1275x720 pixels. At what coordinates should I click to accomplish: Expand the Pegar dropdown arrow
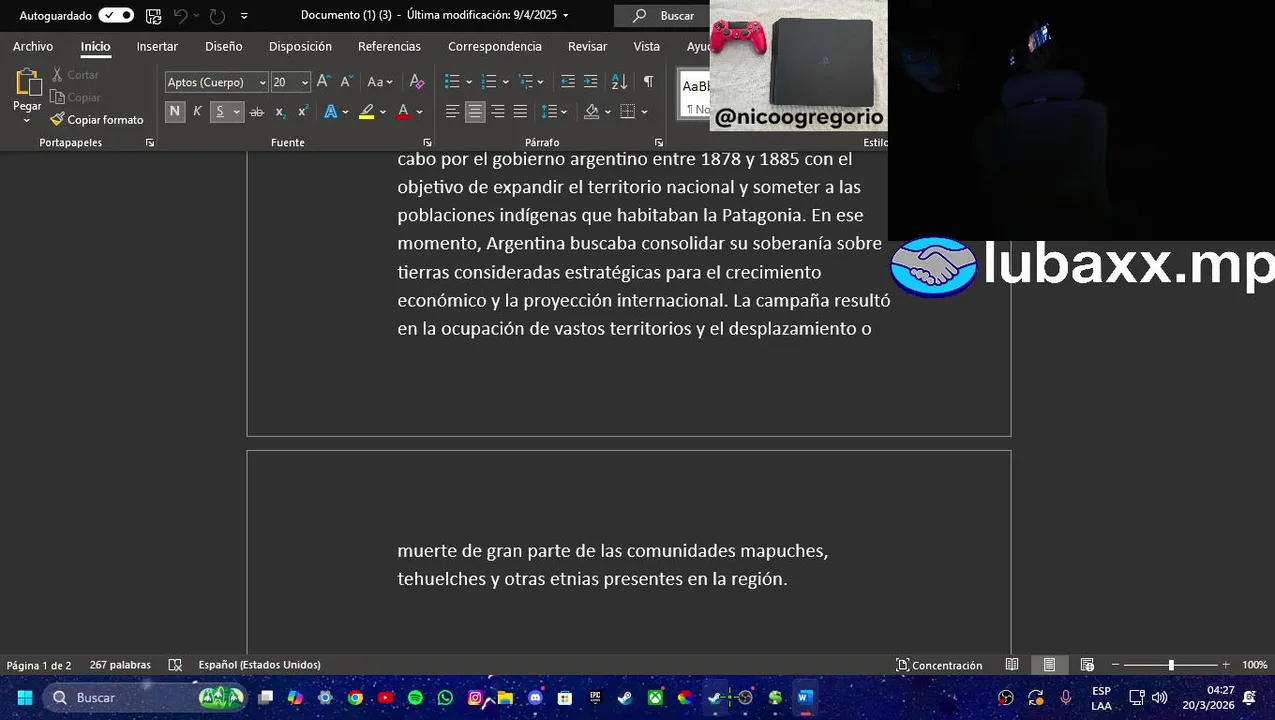[x=27, y=120]
